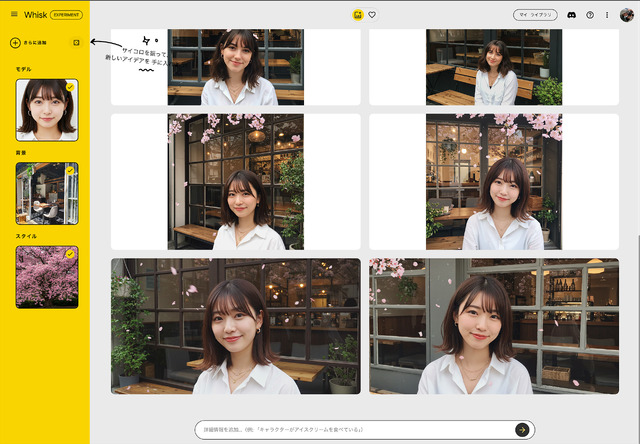Click the 背景 section label
This screenshot has height=444, width=640.
point(21,153)
